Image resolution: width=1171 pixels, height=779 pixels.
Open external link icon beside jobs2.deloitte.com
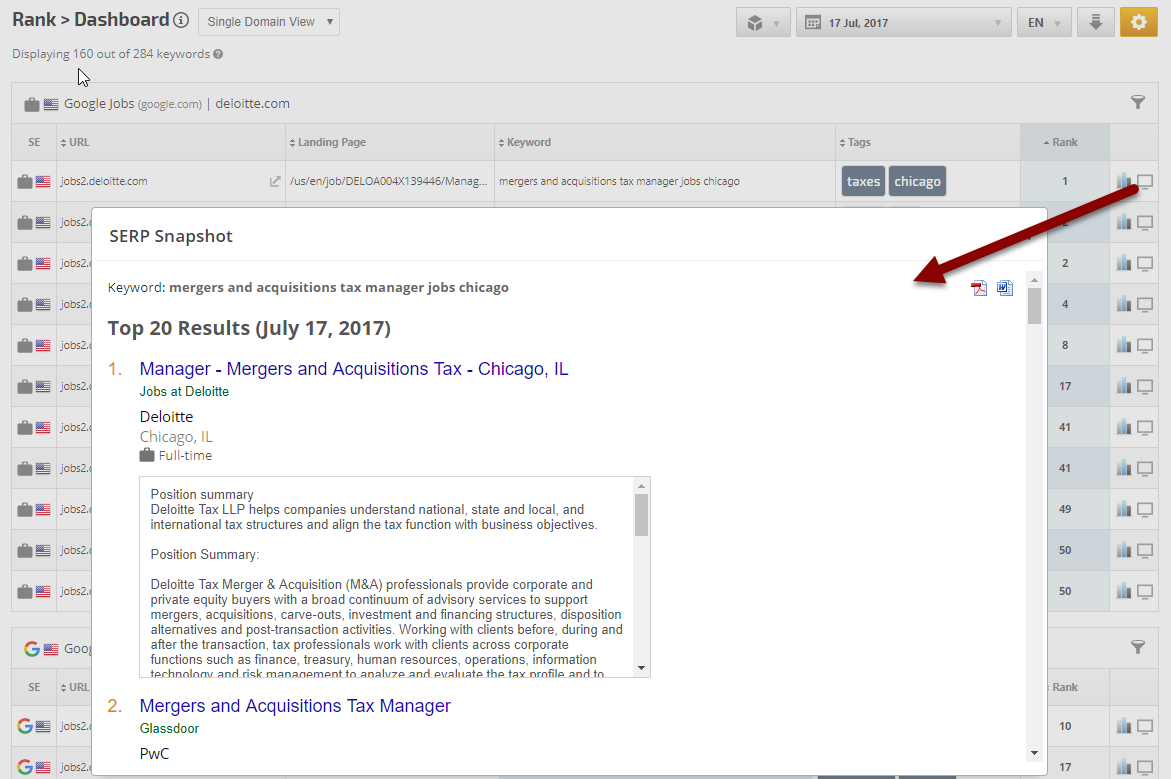pos(275,182)
